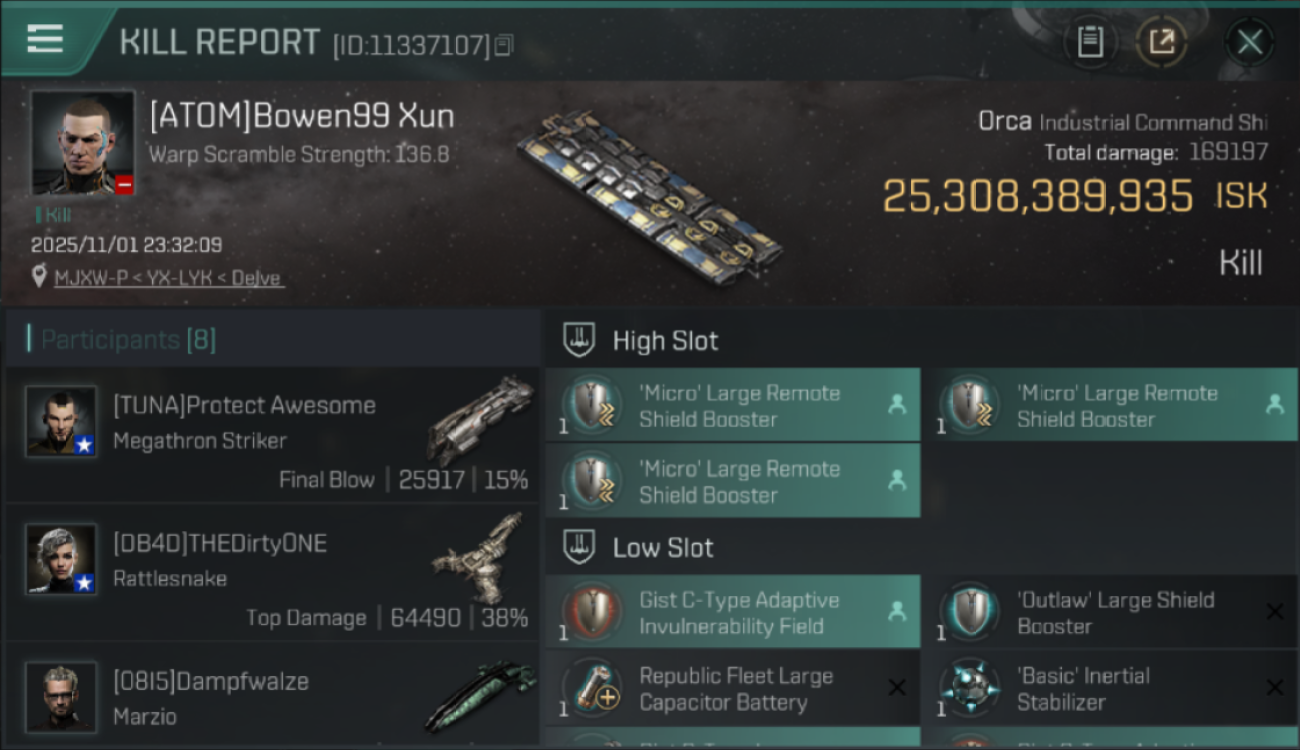Copy the kill report ID
This screenshot has width=1300, height=750.
click(x=504, y=45)
